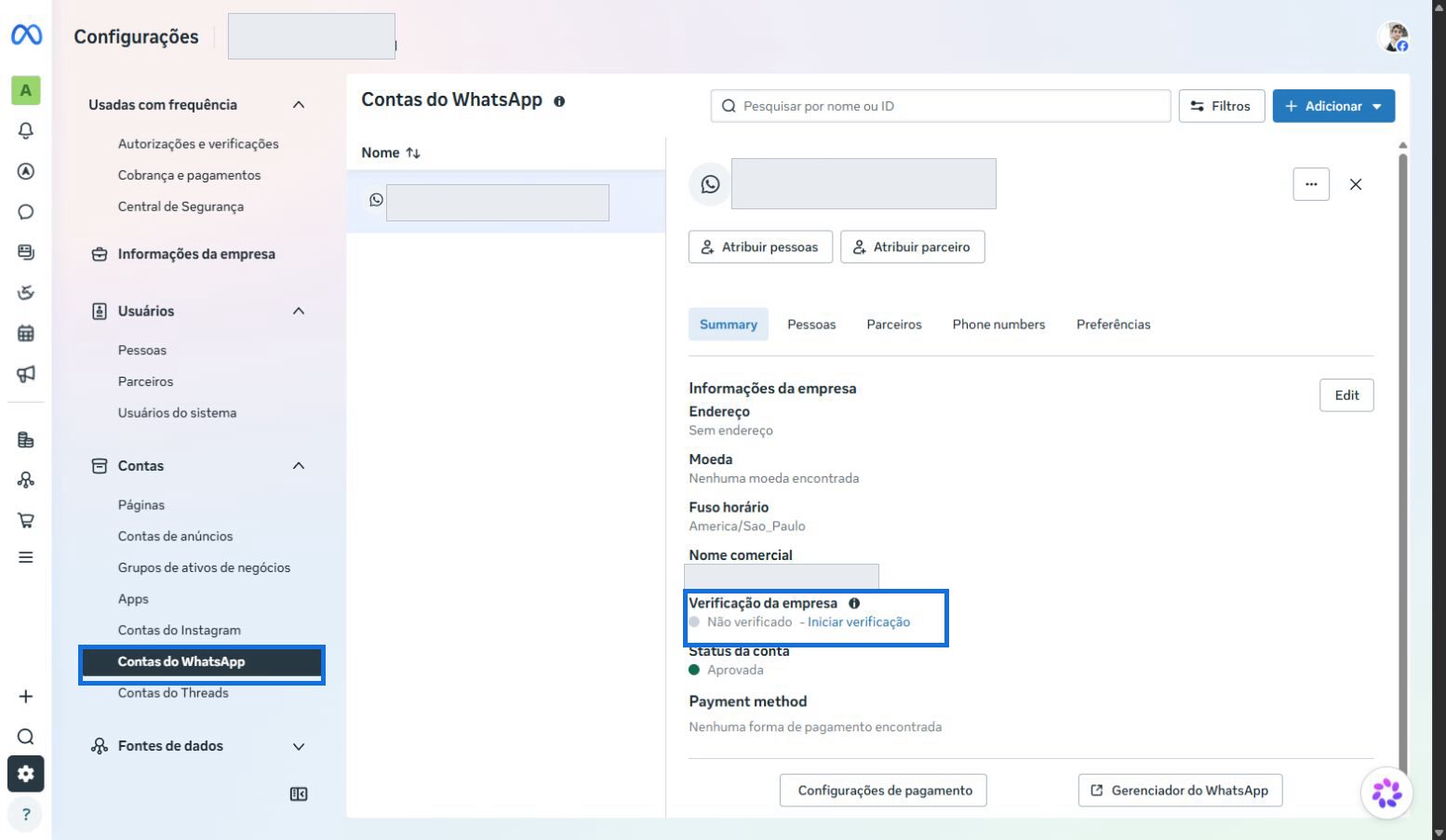Open Contas do Threads

173,693
